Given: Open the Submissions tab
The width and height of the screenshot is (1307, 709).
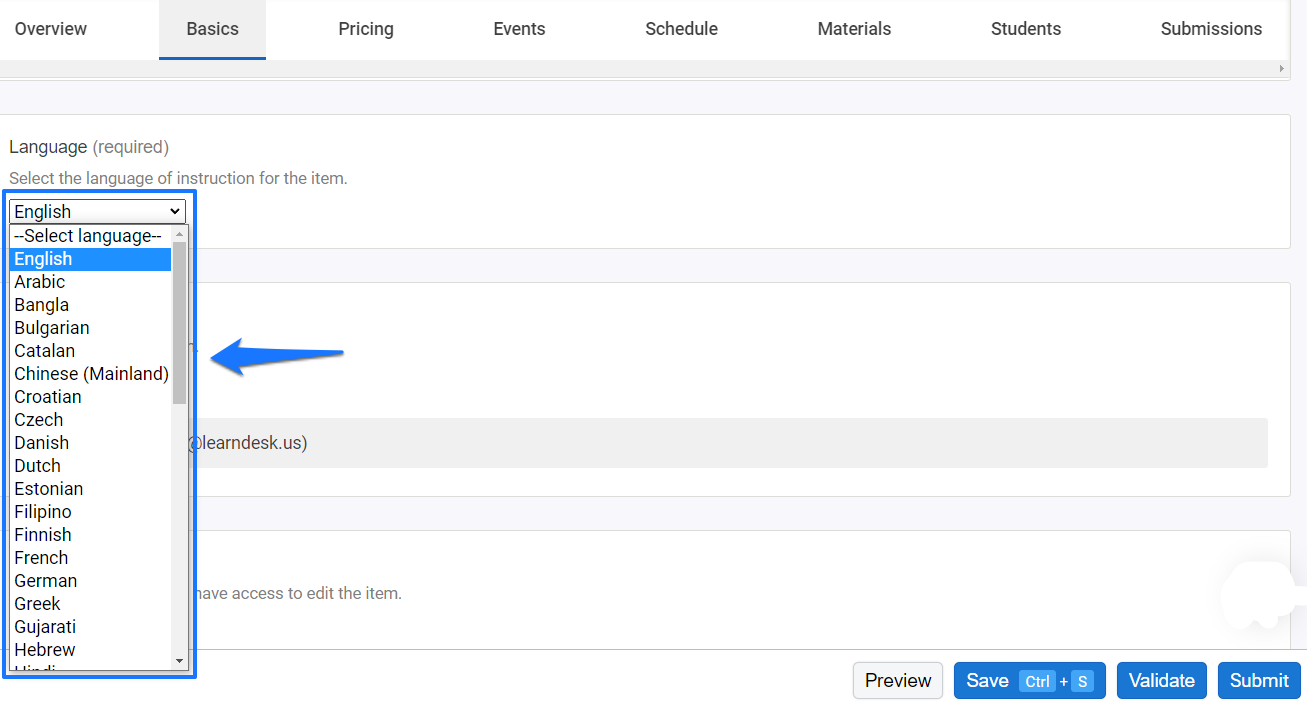Looking at the screenshot, I should coord(1211,29).
